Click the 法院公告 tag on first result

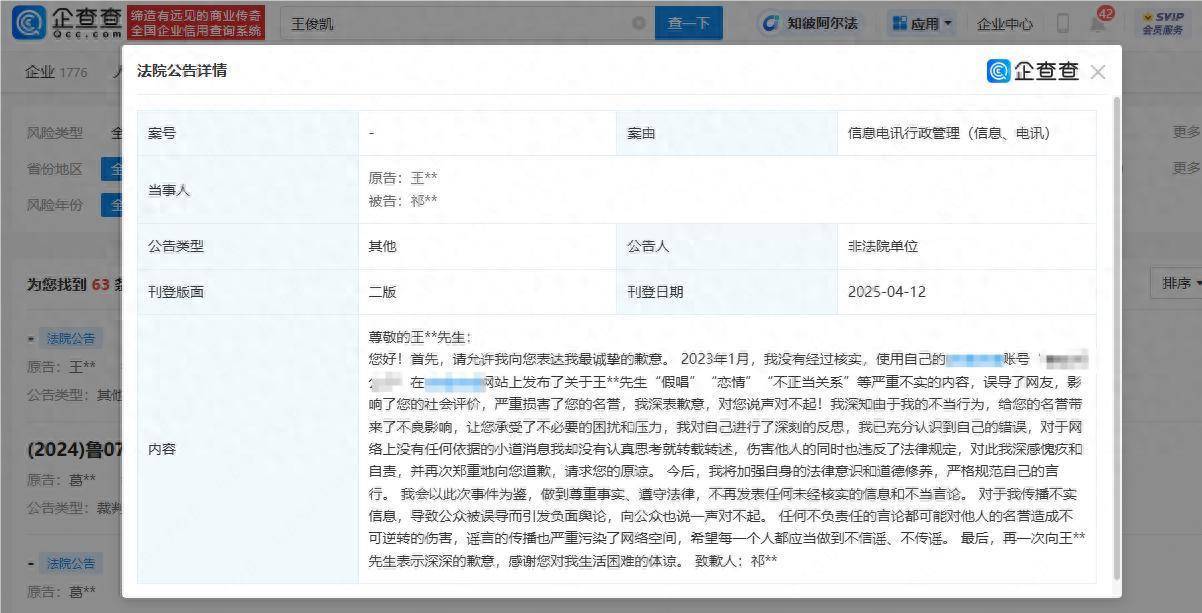tap(68, 338)
